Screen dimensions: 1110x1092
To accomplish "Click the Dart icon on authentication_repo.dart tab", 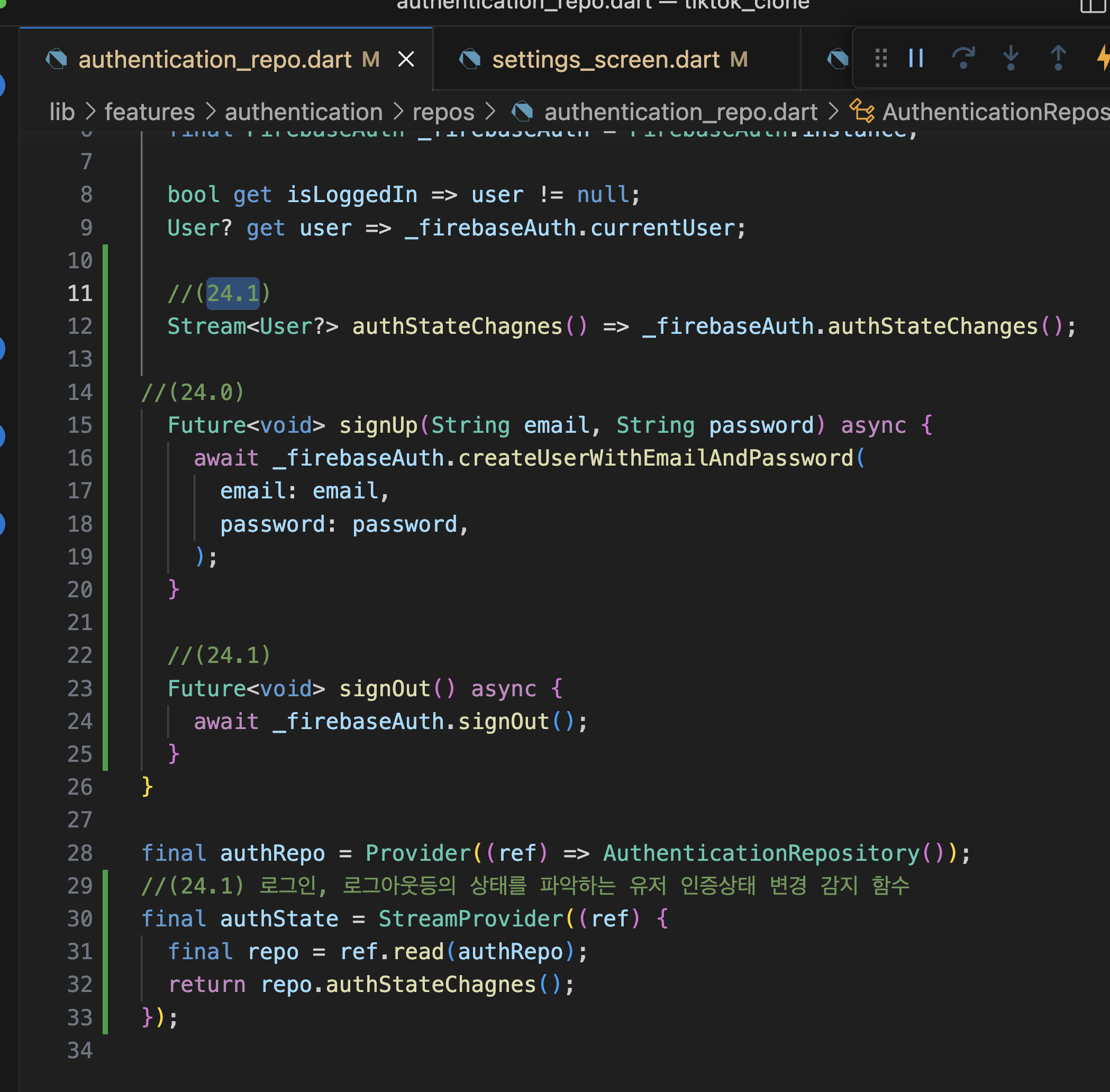I will tap(56, 59).
